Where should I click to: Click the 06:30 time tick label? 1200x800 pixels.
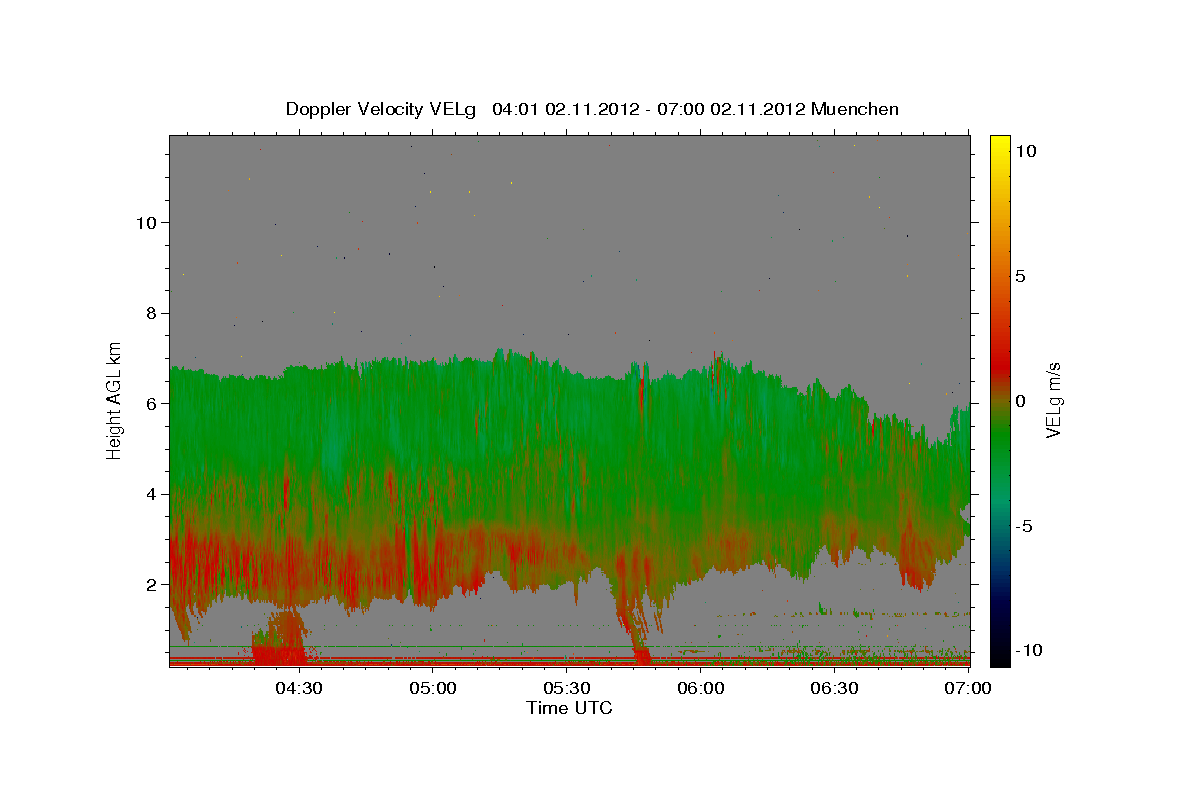tap(834, 688)
